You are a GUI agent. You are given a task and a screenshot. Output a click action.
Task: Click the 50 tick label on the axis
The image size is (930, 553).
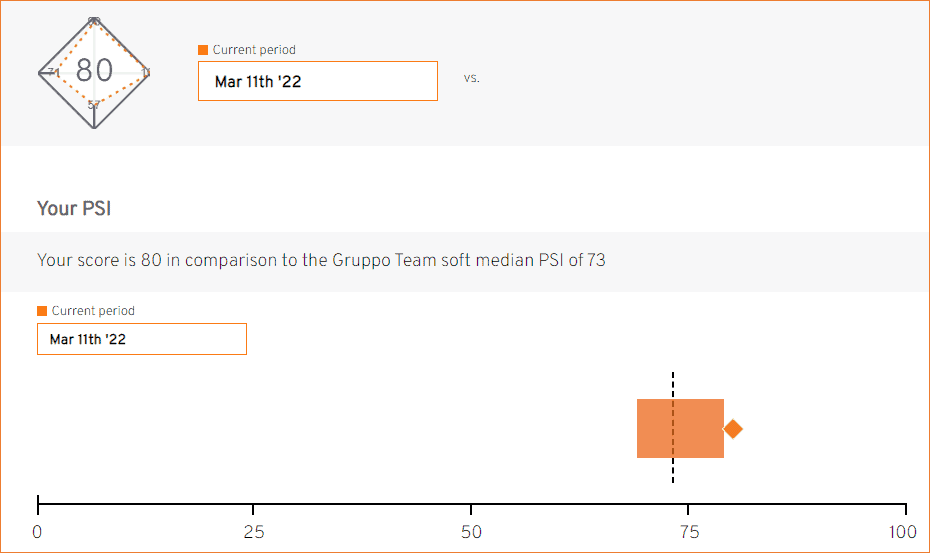pyautogui.click(x=472, y=532)
